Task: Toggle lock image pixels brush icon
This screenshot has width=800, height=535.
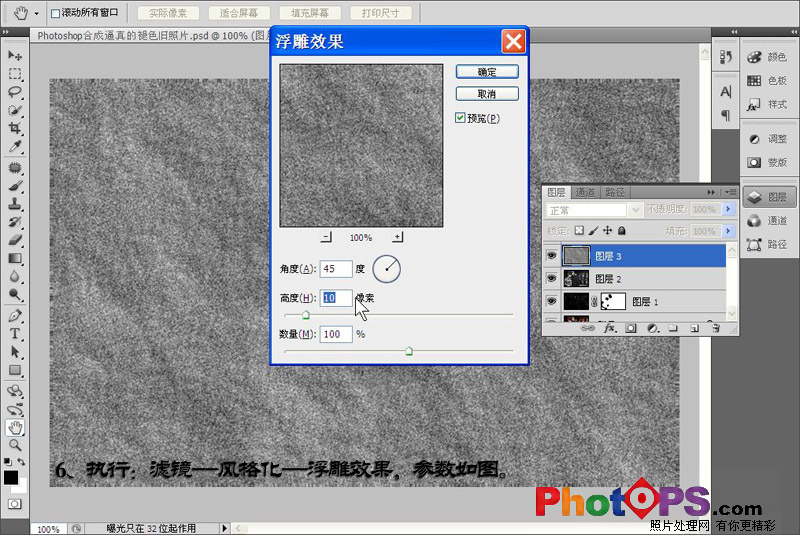Action: [x=593, y=231]
